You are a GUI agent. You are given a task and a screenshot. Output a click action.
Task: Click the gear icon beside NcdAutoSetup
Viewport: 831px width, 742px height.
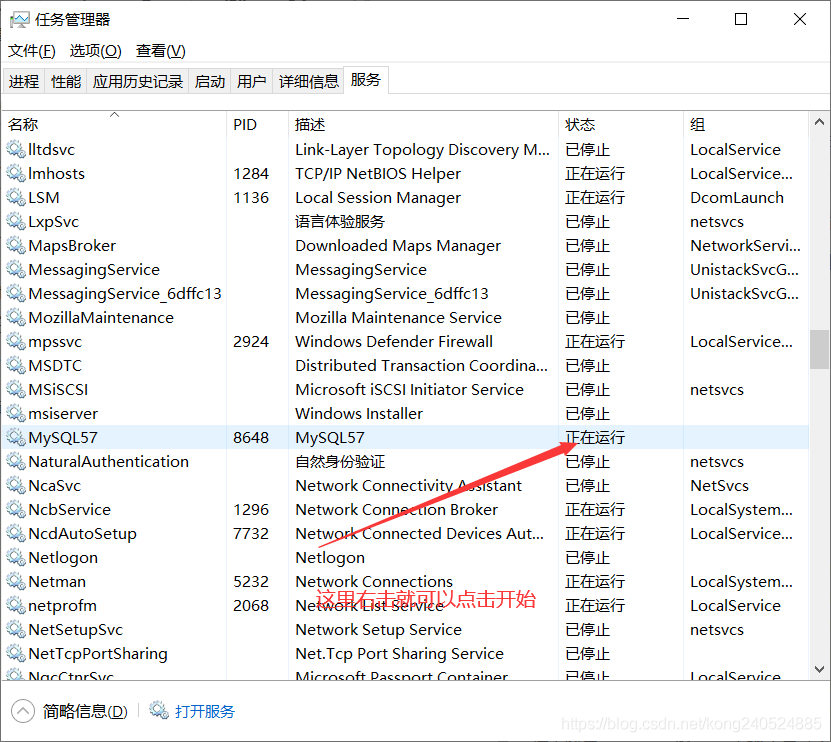click(x=16, y=533)
